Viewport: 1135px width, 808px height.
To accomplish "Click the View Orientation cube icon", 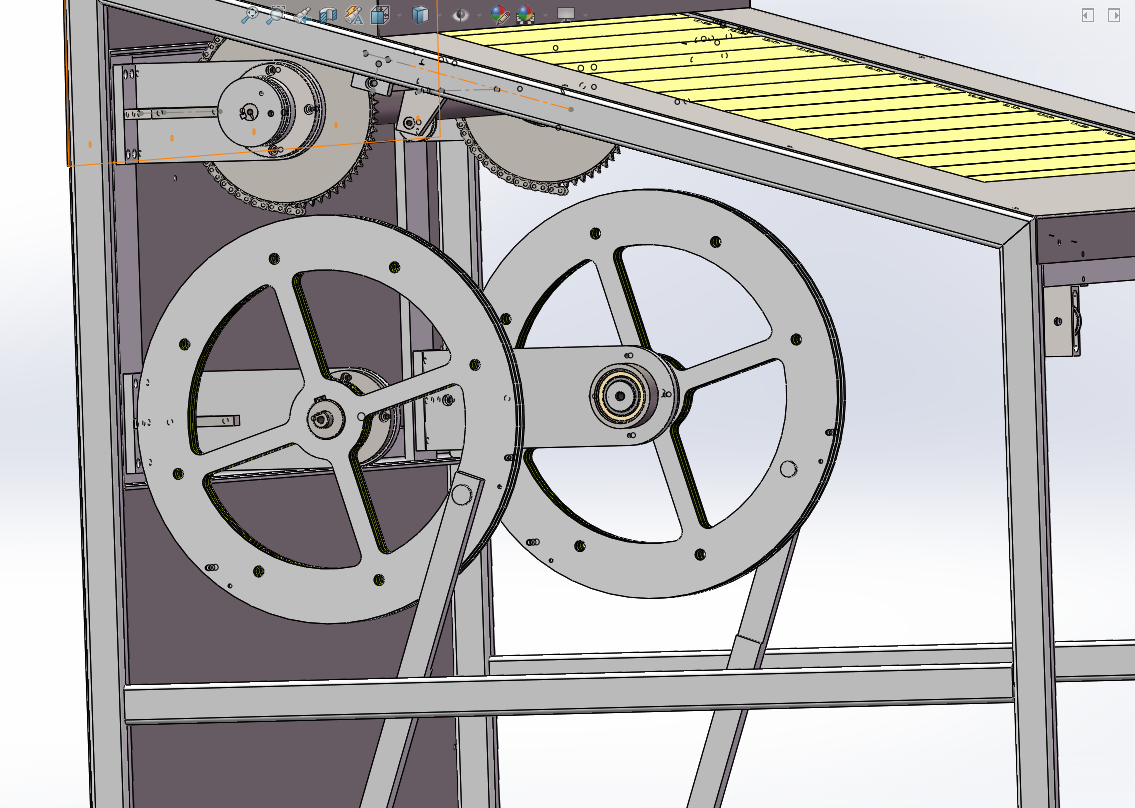I will click(380, 15).
